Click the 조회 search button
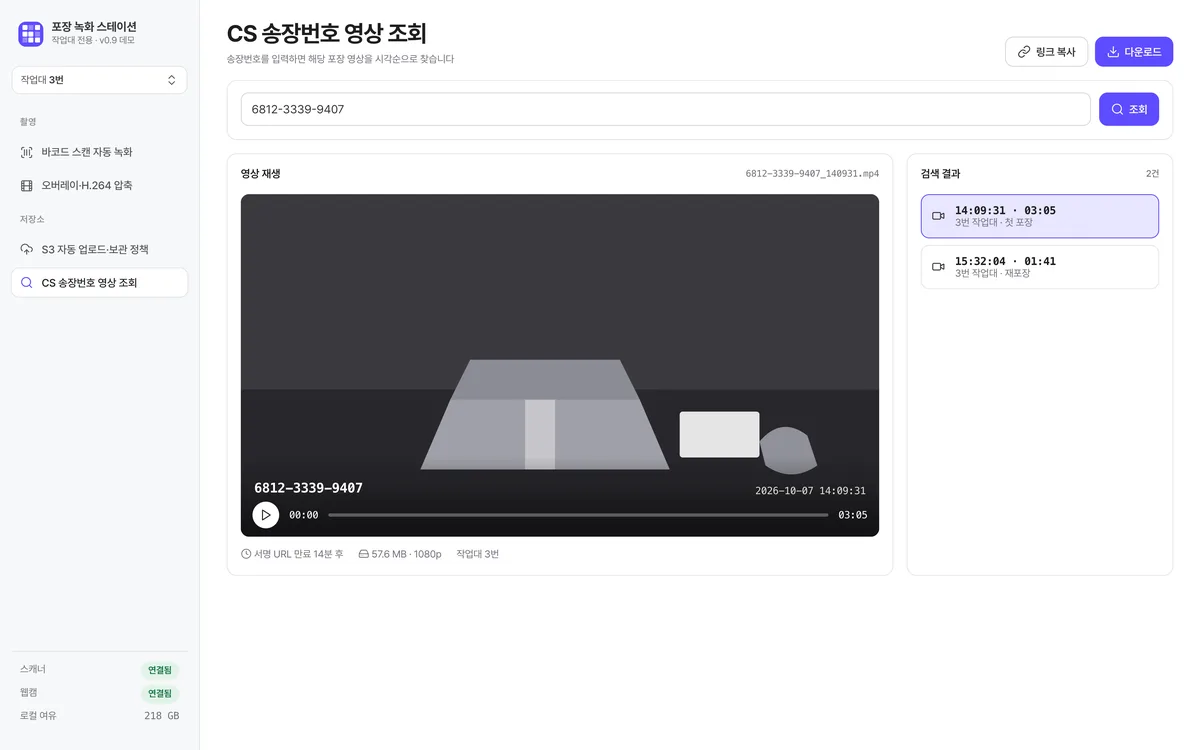1200x750 pixels. click(1129, 109)
